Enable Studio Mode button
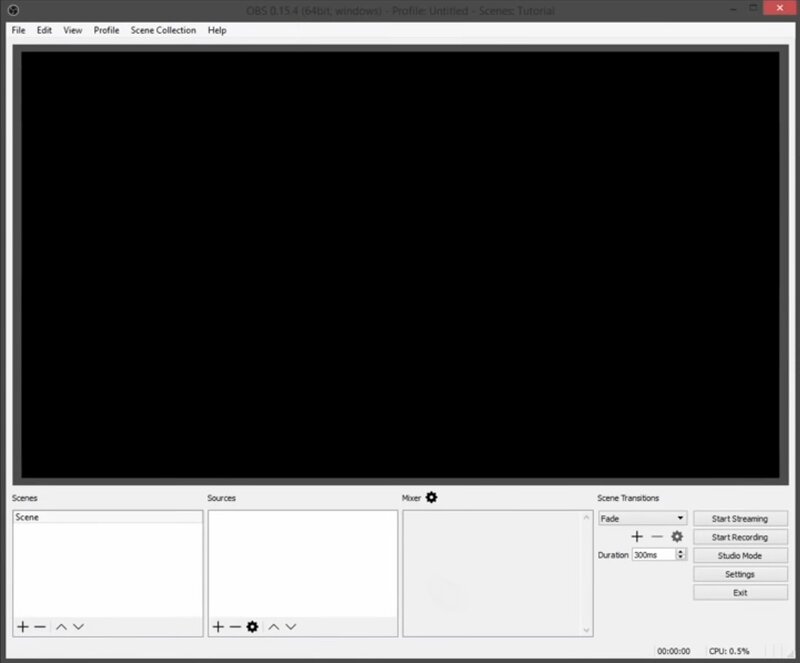The width and height of the screenshot is (800, 663). point(740,556)
